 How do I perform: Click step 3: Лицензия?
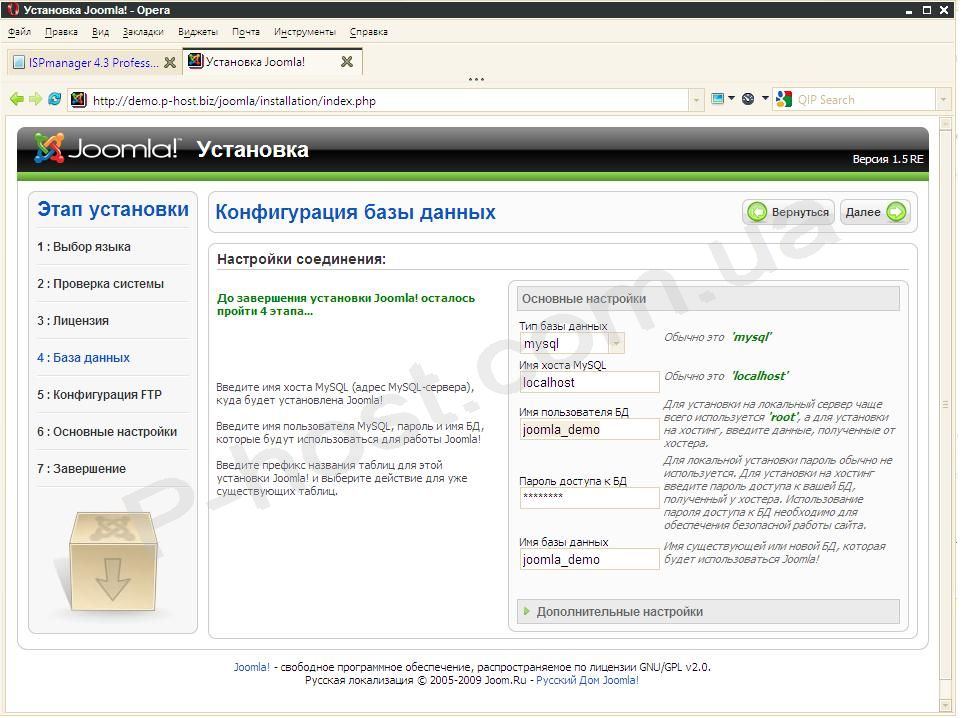73,321
